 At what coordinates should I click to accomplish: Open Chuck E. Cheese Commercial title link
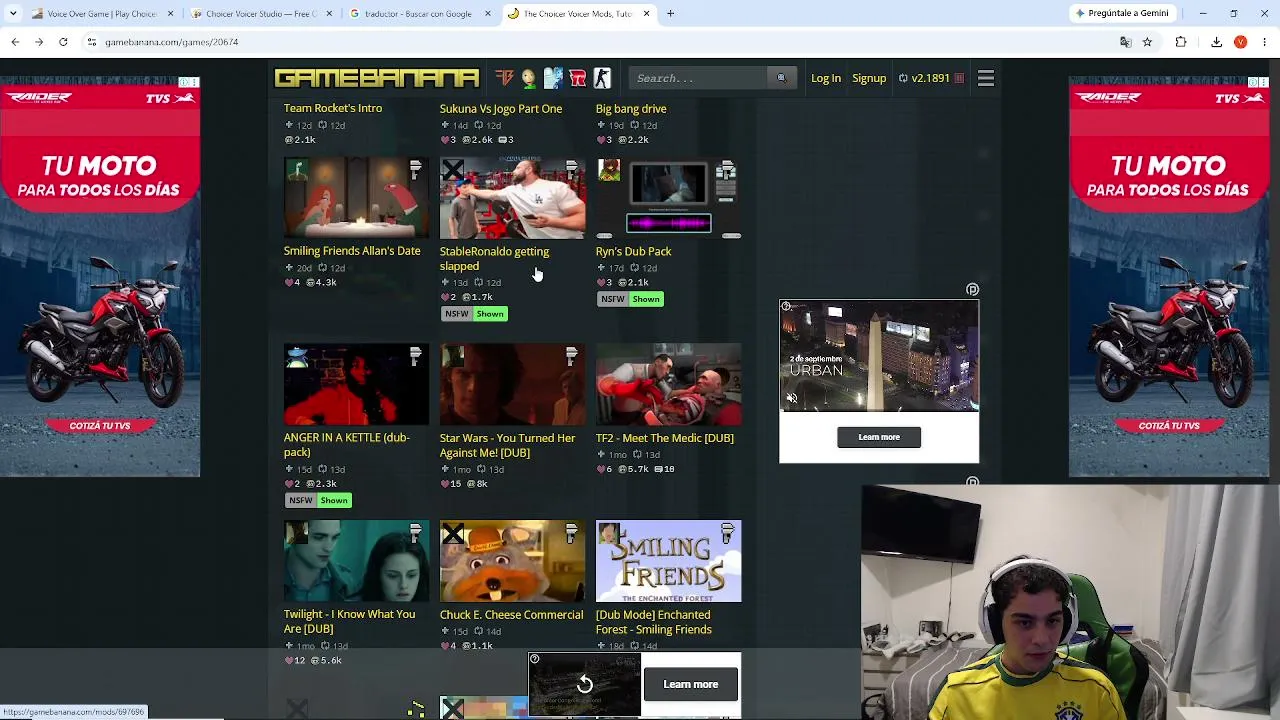click(511, 615)
